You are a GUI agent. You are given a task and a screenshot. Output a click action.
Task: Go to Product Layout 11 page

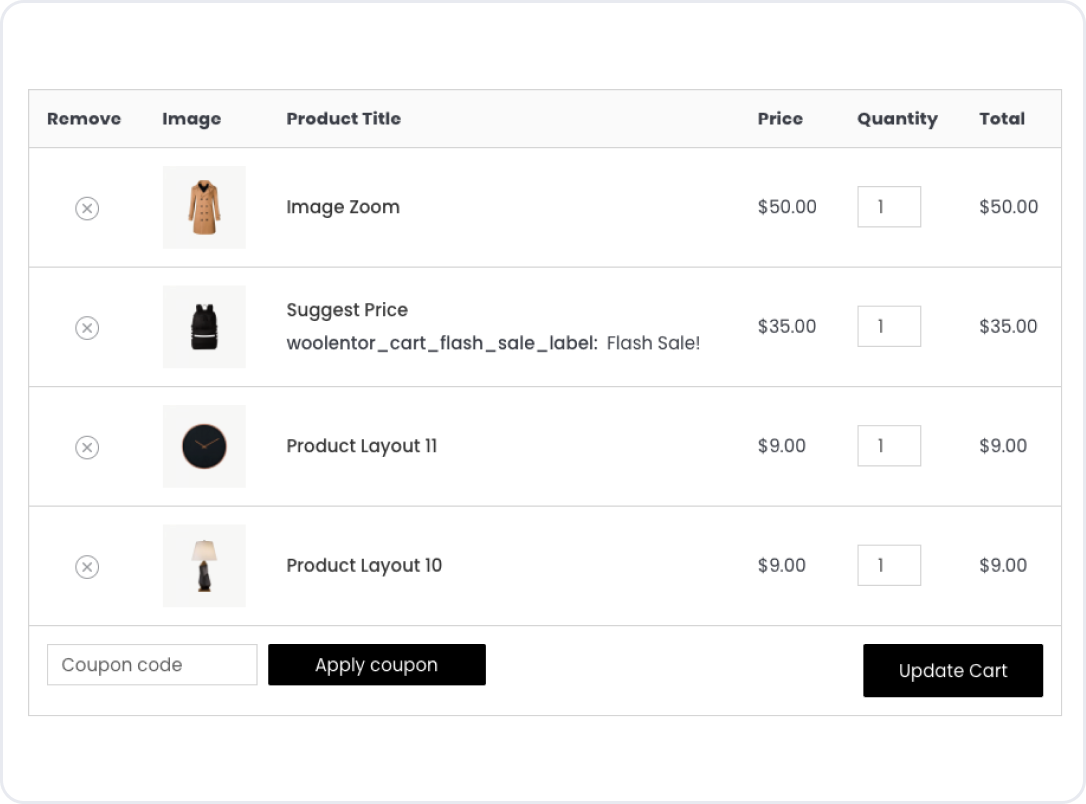tap(361, 446)
